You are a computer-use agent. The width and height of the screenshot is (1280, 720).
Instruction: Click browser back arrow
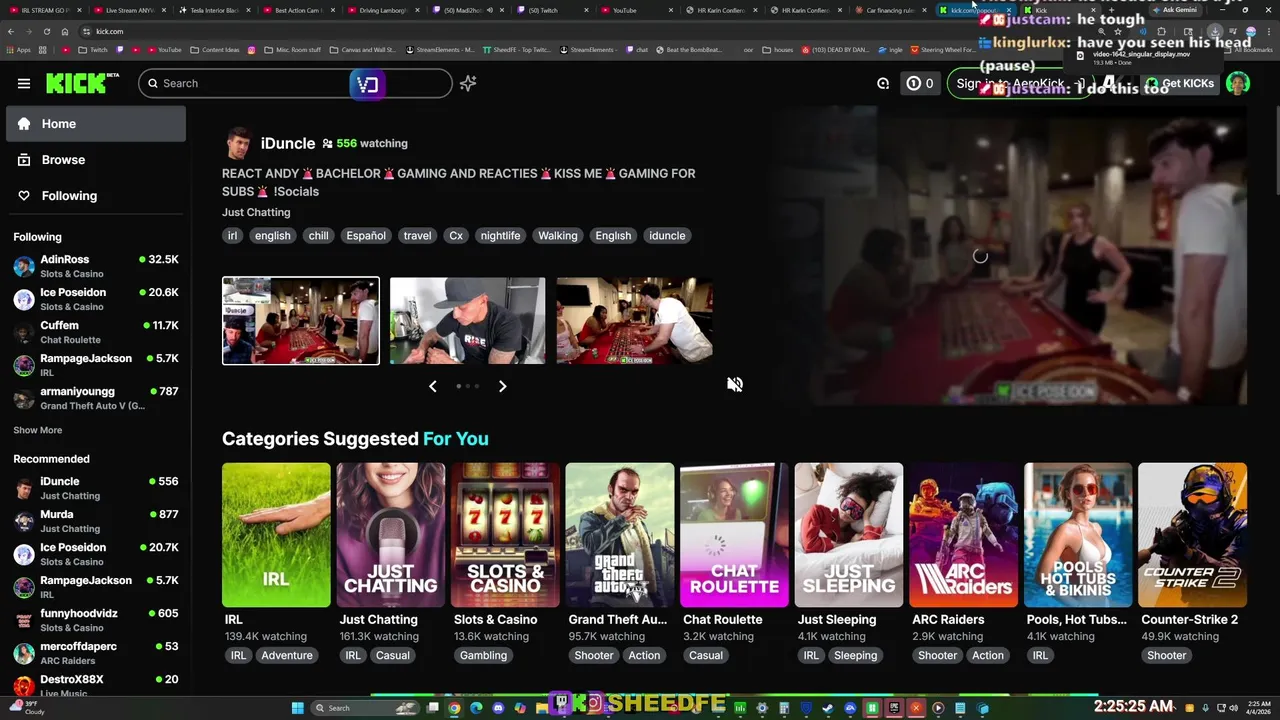point(11,32)
